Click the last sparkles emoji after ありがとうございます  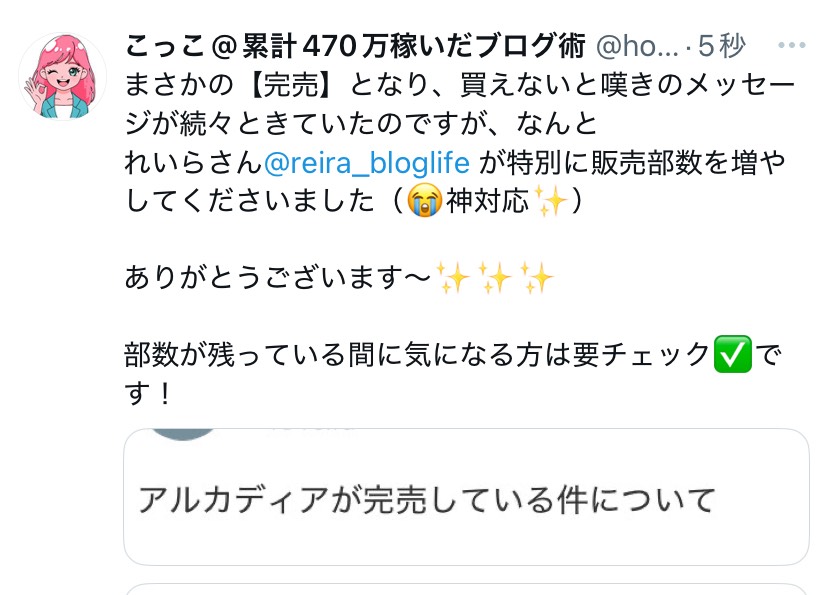(537, 278)
